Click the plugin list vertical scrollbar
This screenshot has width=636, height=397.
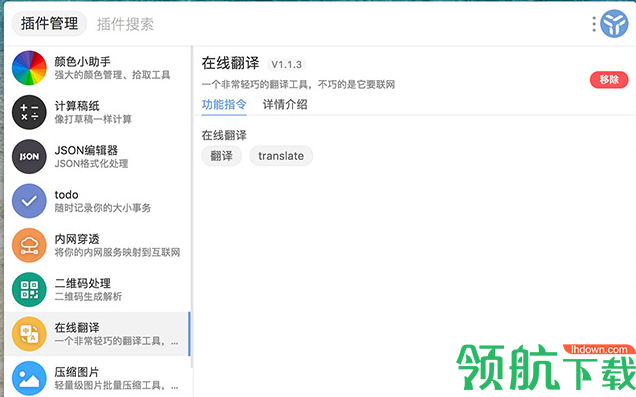(x=192, y=207)
